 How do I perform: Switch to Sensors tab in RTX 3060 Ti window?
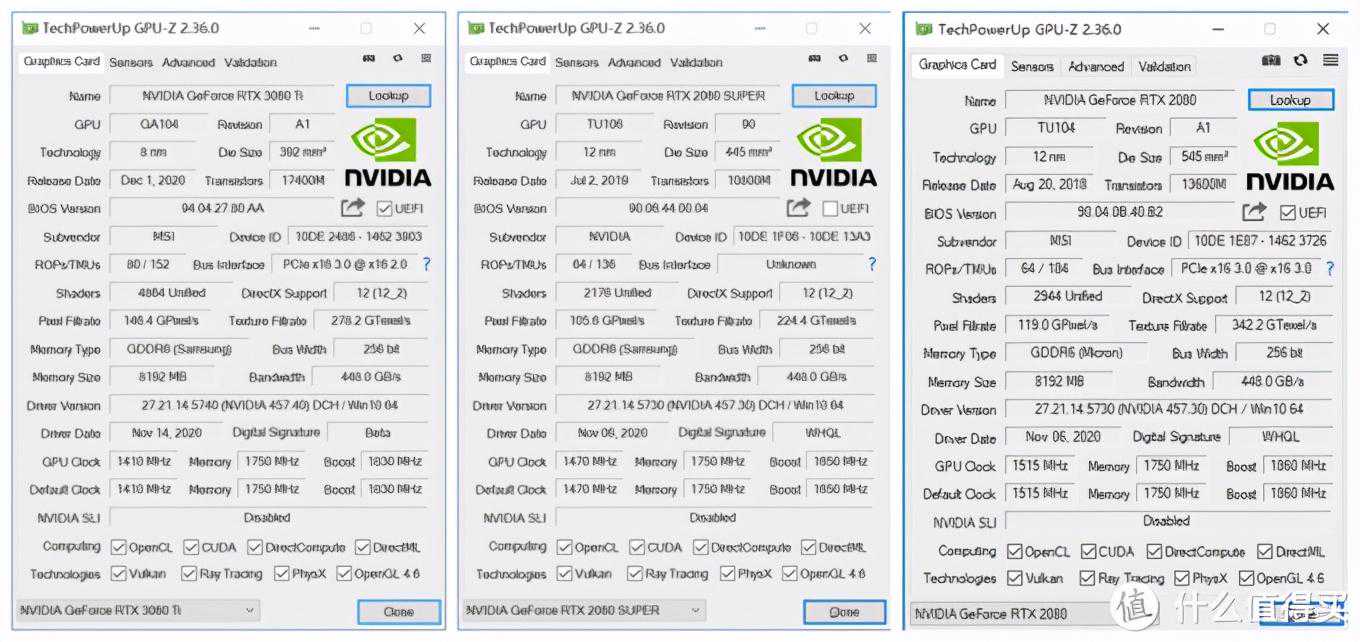[131, 62]
